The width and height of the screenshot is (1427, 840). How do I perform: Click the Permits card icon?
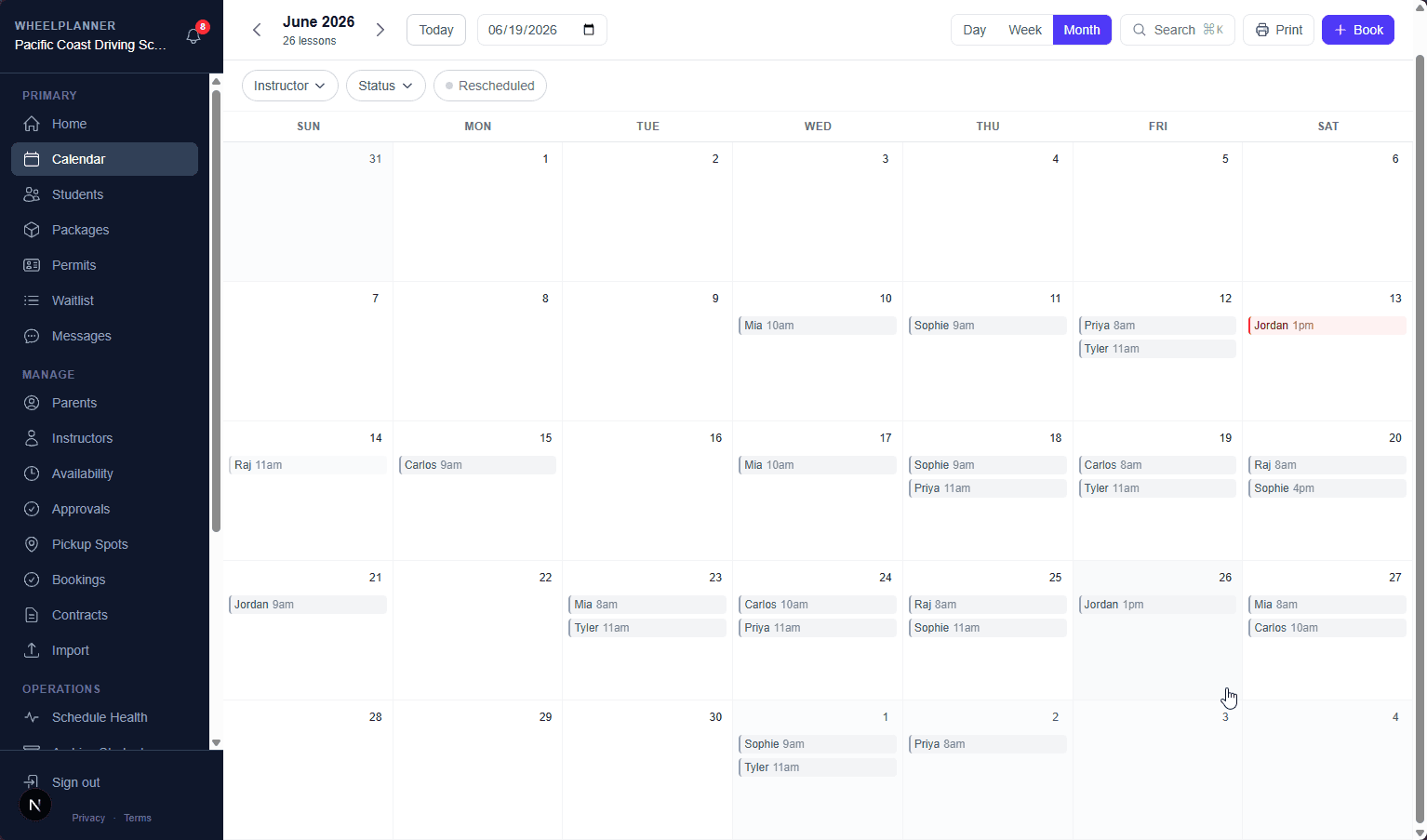(x=32, y=265)
